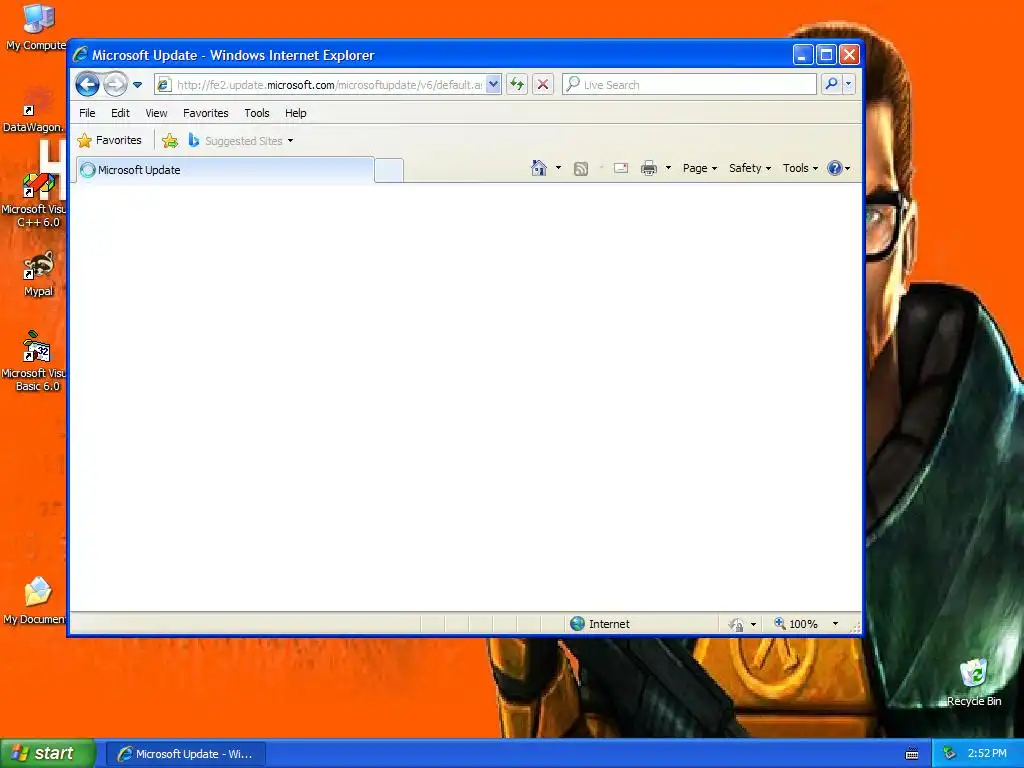The width and height of the screenshot is (1024, 768).
Task: Minimize the Internet Explorer window
Action: [x=803, y=55]
